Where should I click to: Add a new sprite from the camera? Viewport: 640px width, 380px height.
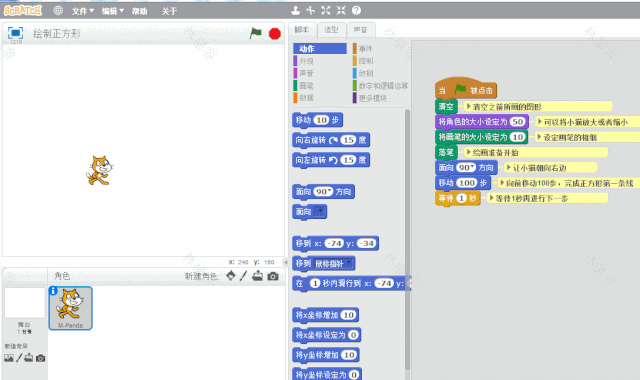click(273, 276)
